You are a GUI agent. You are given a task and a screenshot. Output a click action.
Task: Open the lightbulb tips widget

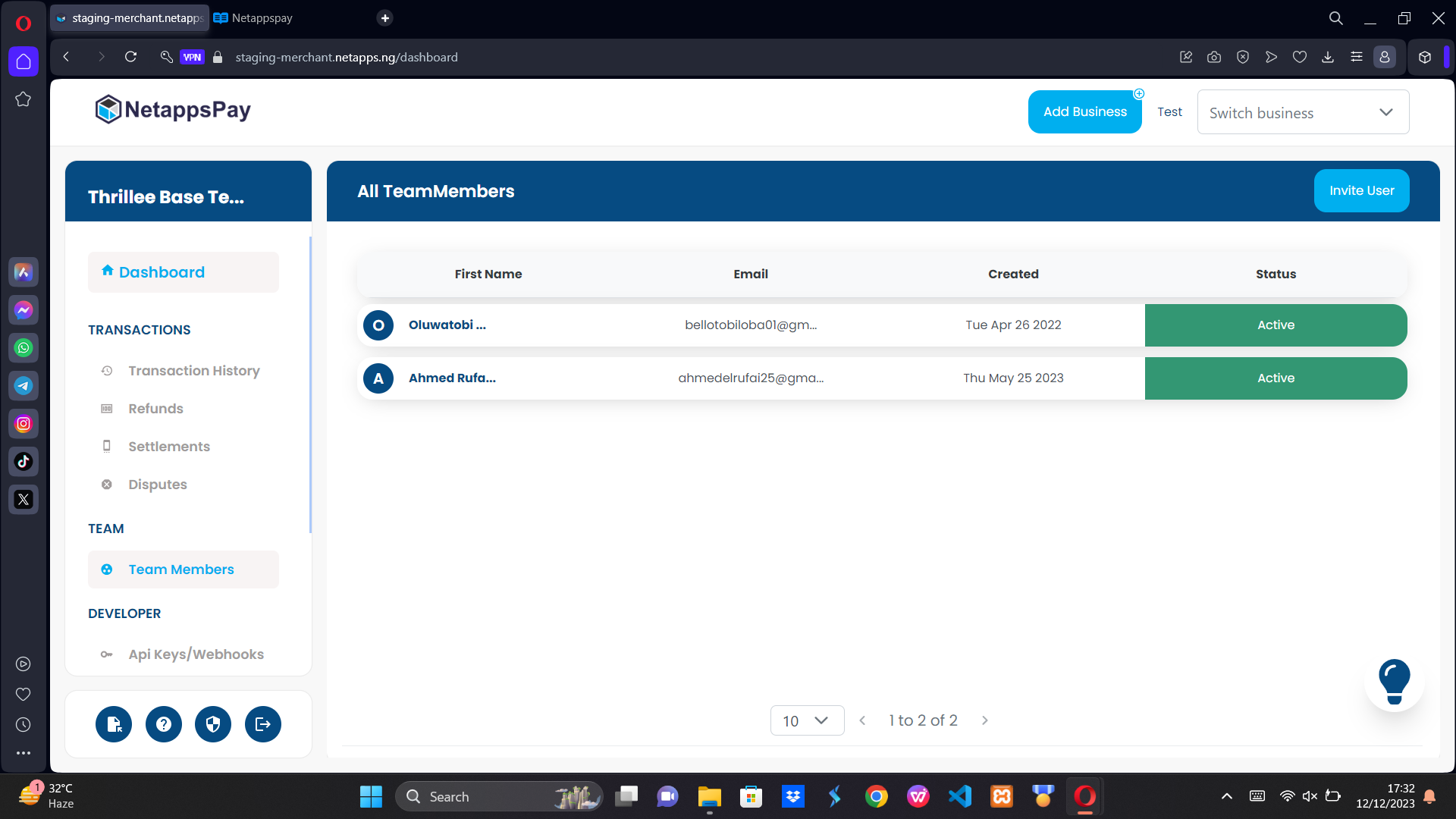1394,681
